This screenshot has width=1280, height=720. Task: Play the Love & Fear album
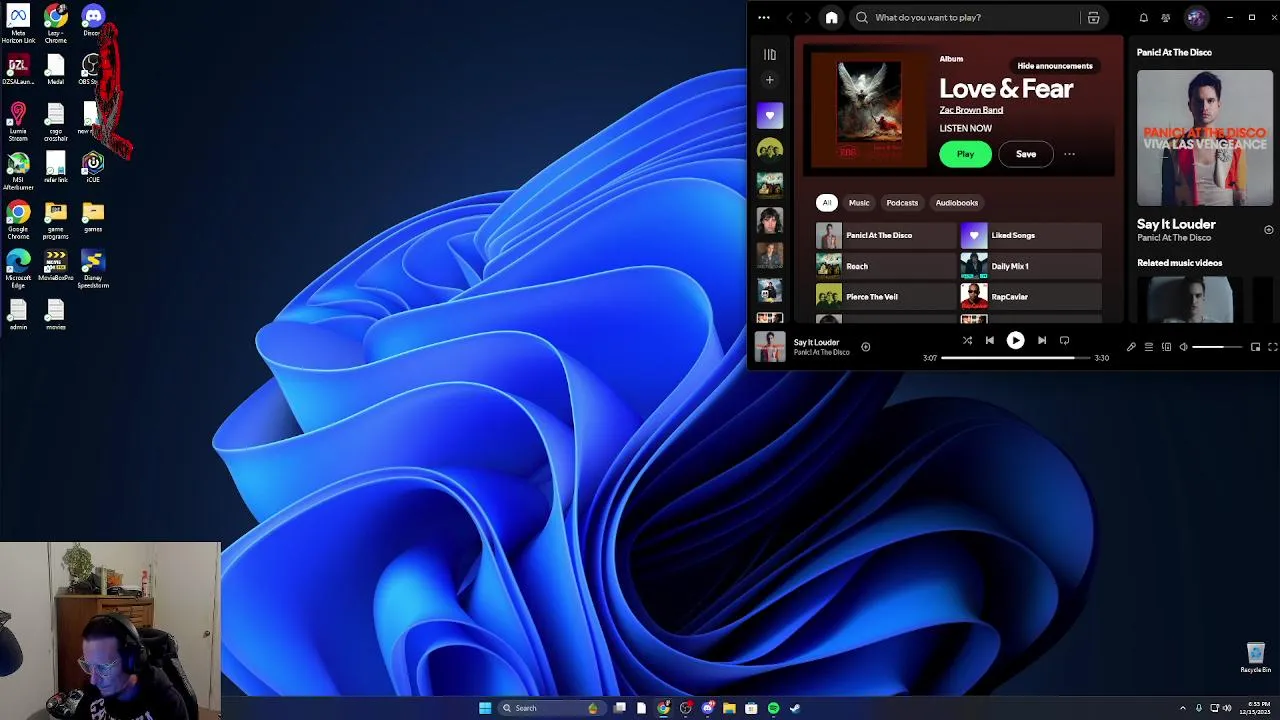coord(965,154)
